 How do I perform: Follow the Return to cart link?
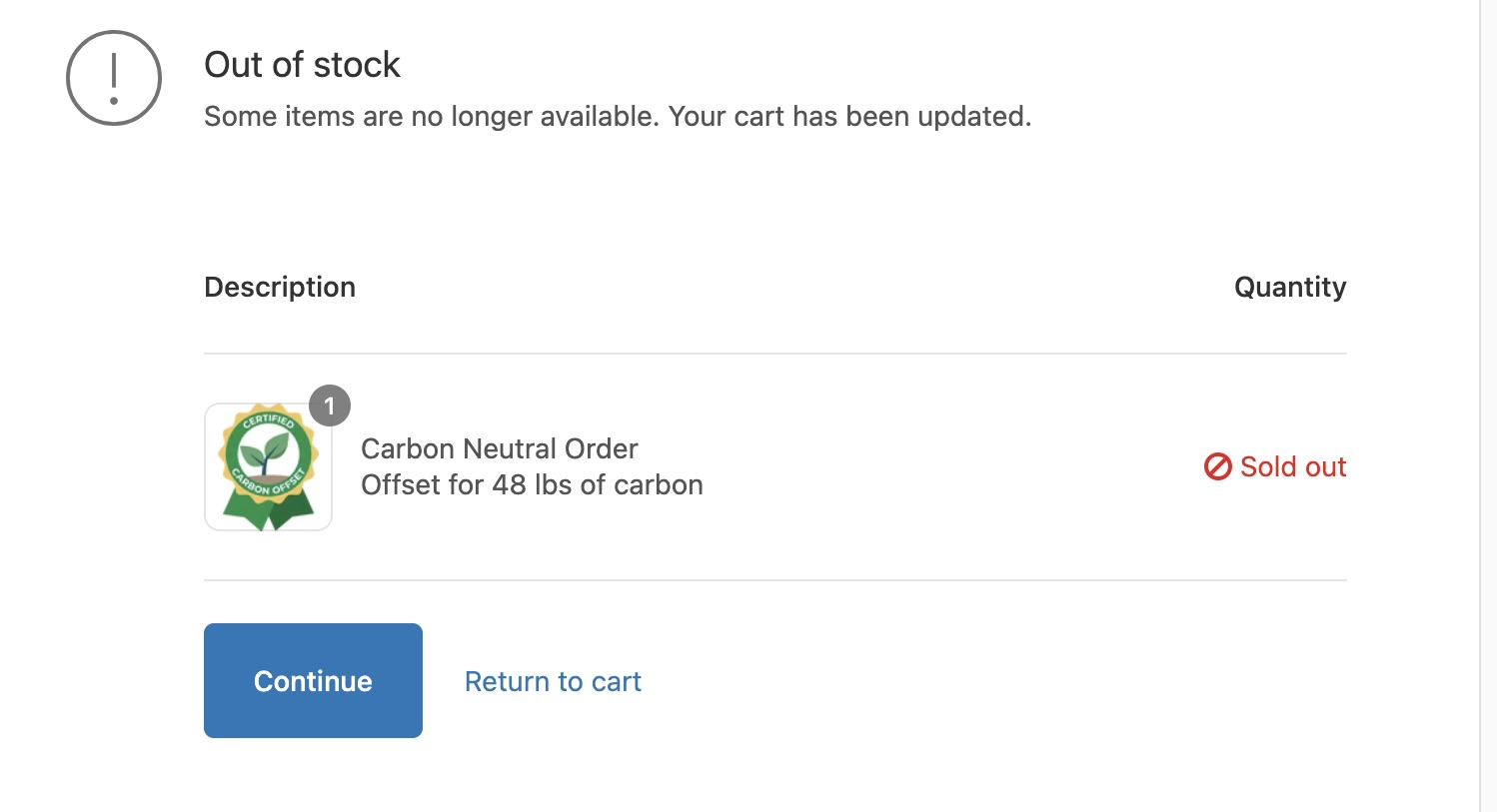point(553,681)
